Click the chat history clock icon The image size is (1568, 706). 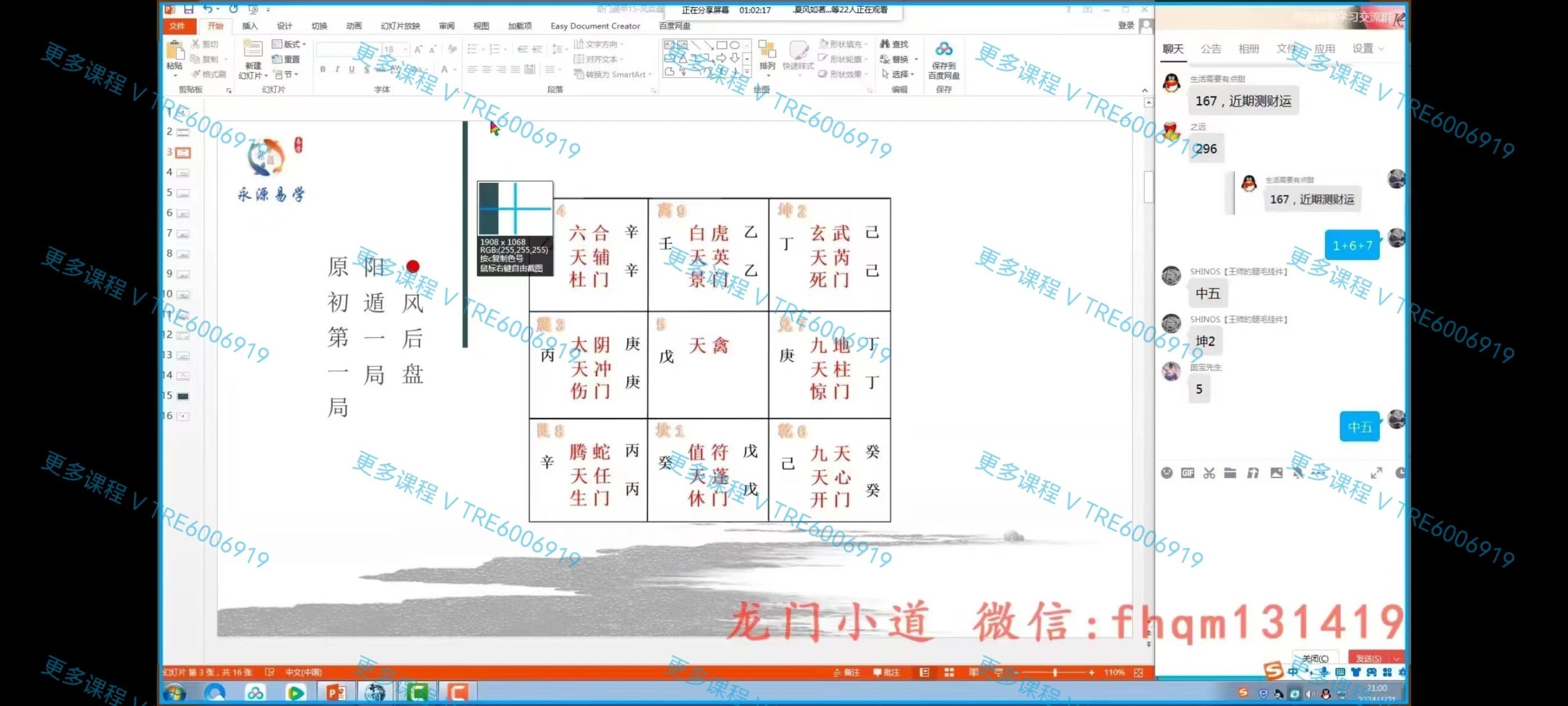(1400, 473)
